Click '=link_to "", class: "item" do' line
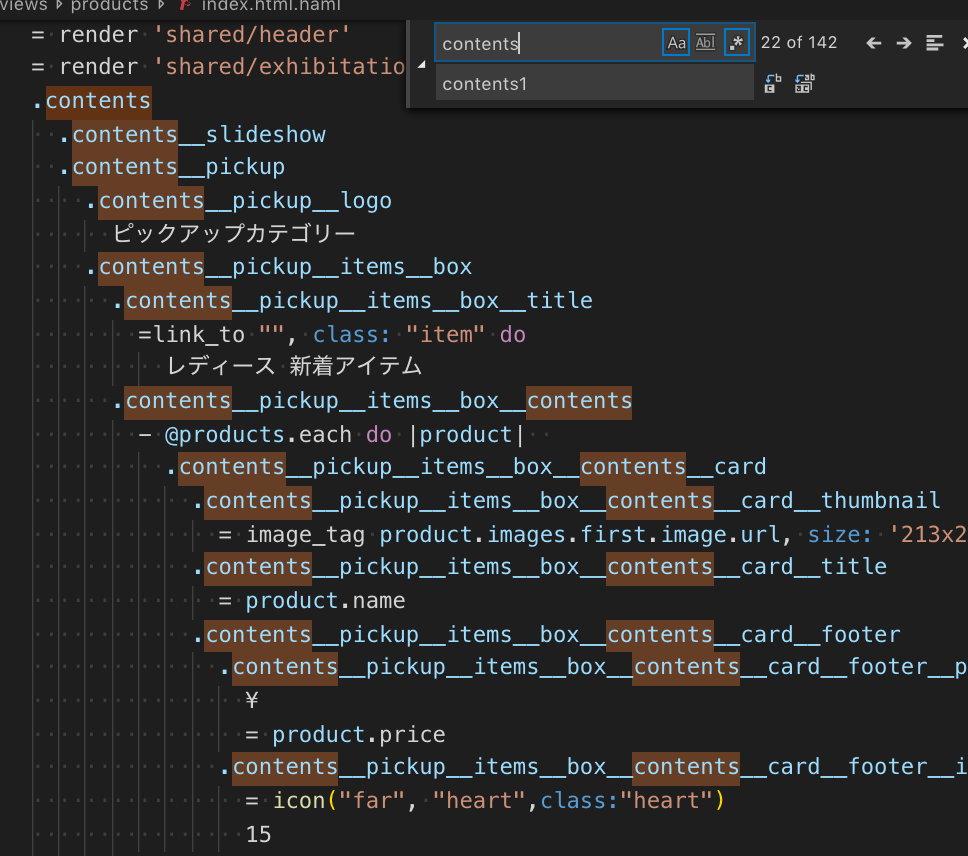Image resolution: width=968 pixels, height=856 pixels. (332, 335)
